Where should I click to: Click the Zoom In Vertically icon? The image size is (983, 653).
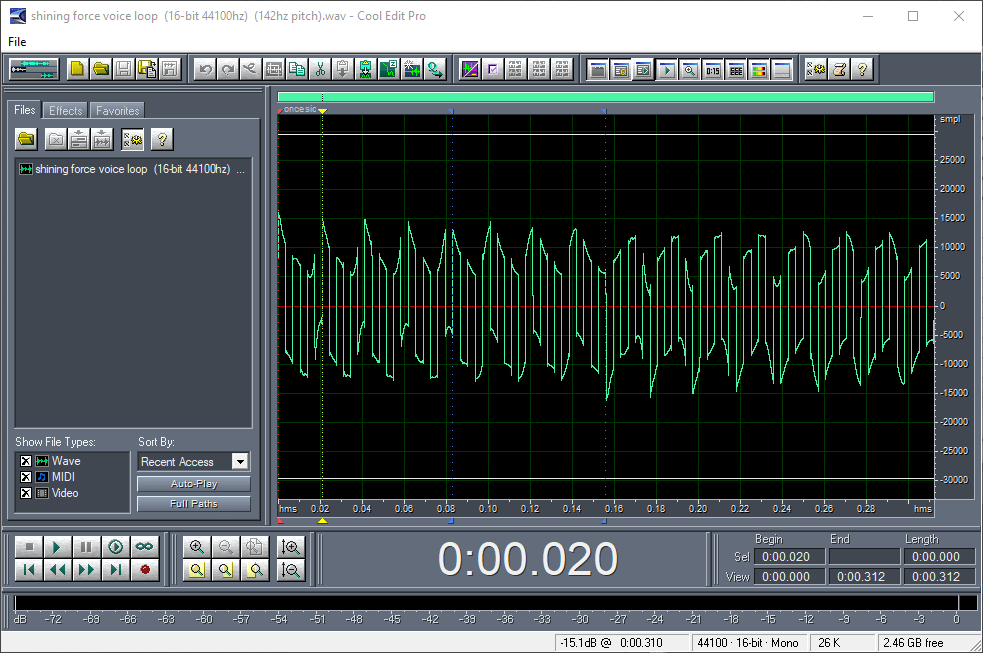tap(291, 547)
